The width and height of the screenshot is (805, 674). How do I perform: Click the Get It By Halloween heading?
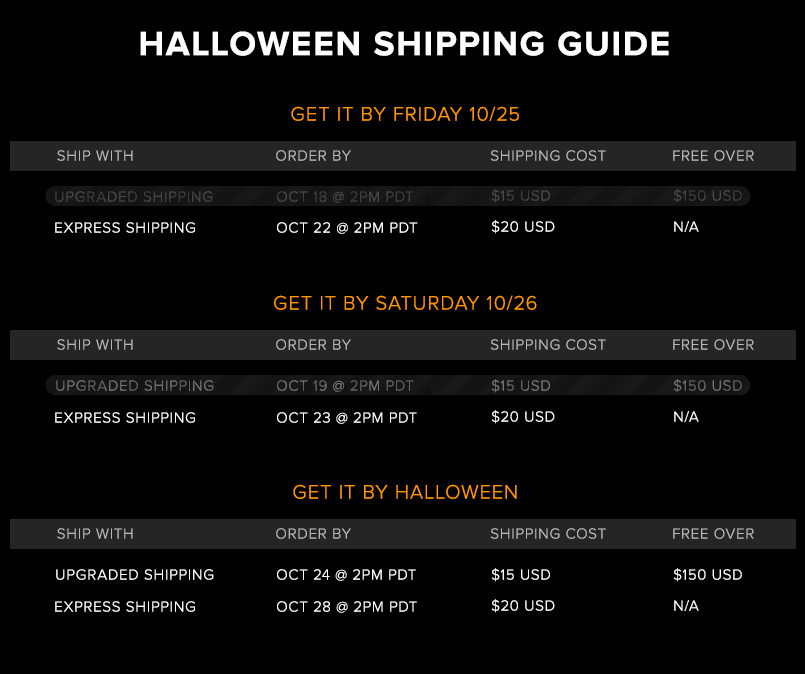tap(405, 492)
